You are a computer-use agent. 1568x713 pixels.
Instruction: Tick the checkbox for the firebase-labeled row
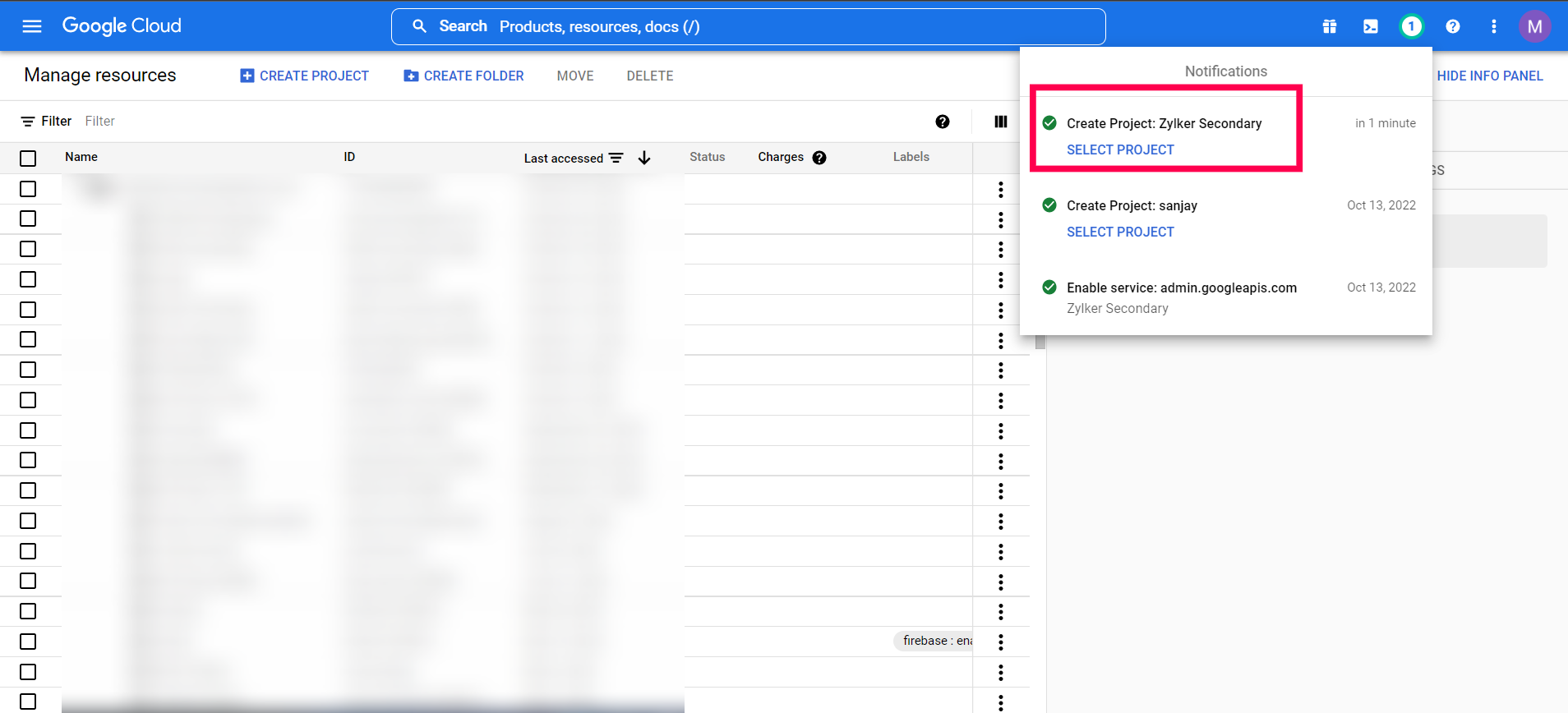28,642
